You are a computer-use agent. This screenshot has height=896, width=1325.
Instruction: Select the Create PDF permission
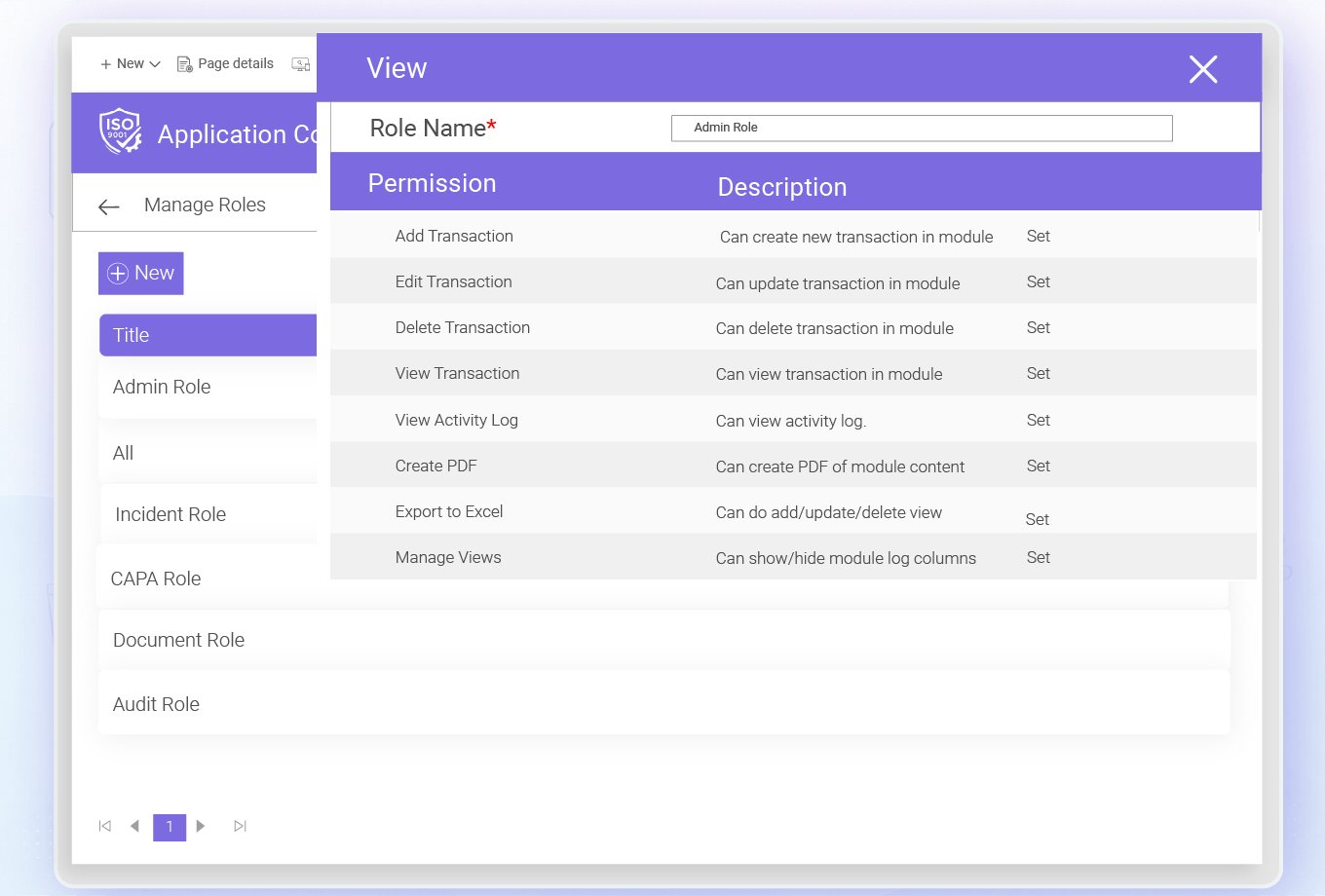coord(436,467)
